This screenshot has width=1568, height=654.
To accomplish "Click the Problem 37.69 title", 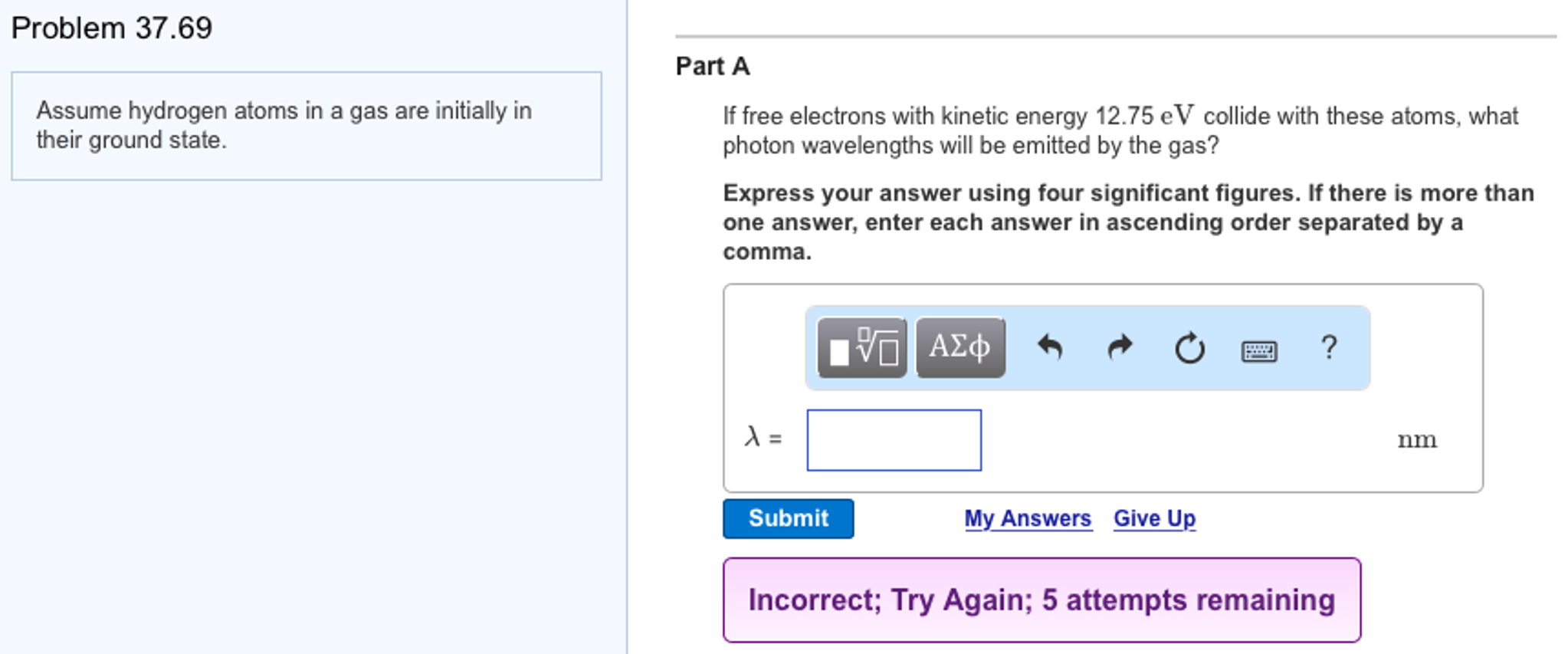I will click(x=112, y=28).
